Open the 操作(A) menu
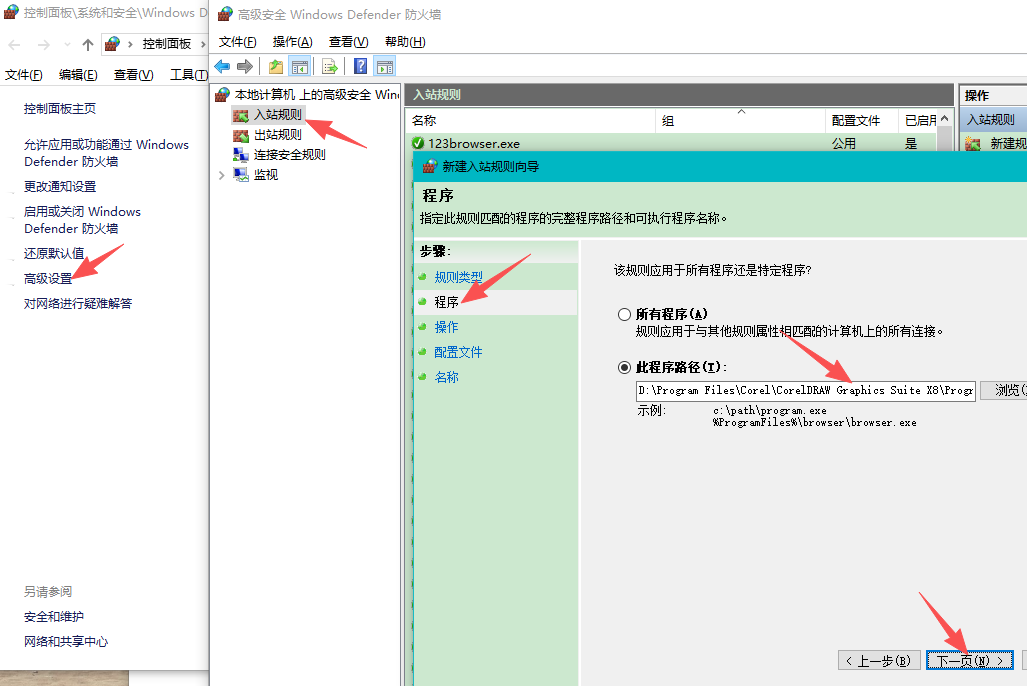The width and height of the screenshot is (1027, 686). point(291,41)
